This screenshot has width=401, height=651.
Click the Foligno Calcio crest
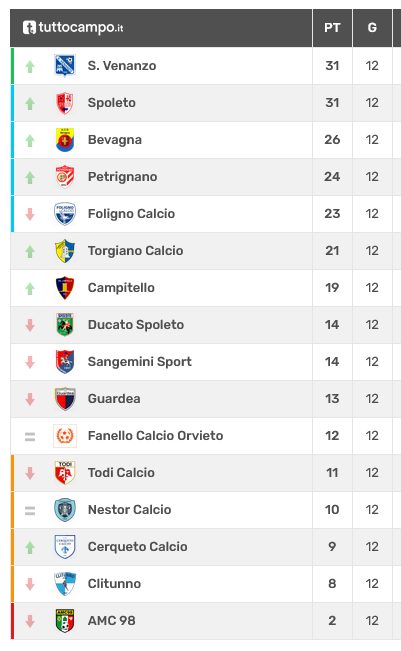65,214
